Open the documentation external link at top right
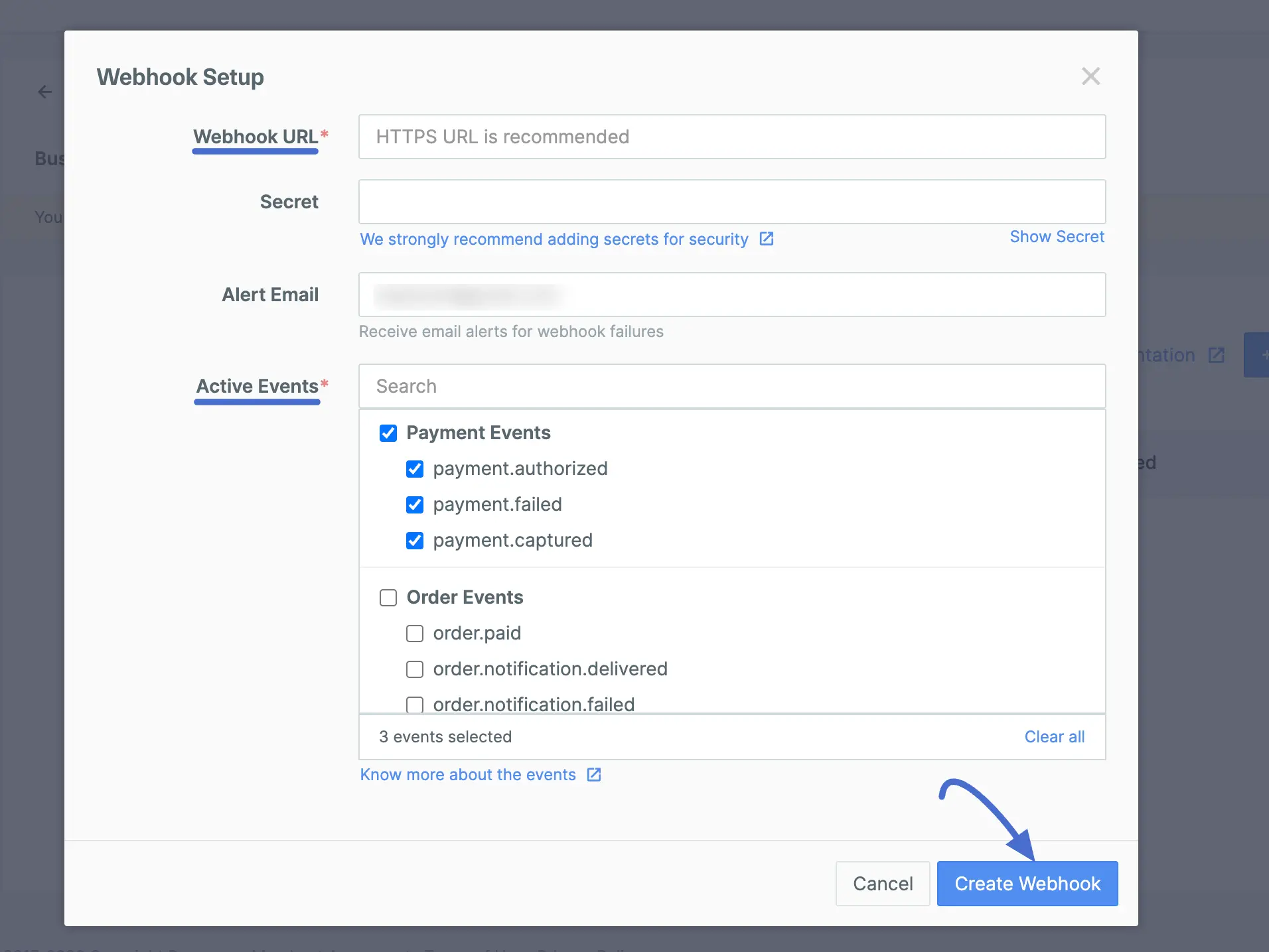This screenshot has height=952, width=1269. [1217, 355]
